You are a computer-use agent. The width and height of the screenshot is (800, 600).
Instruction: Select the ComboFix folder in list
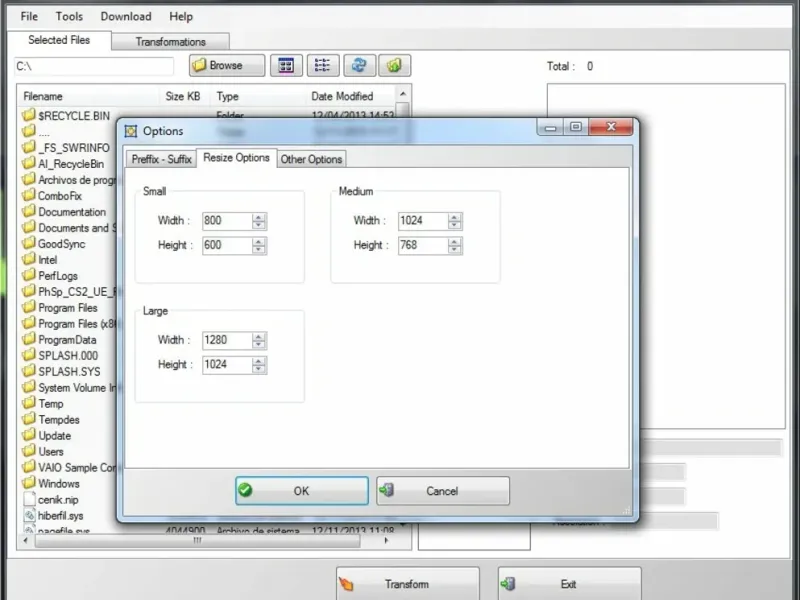pyautogui.click(x=60, y=196)
